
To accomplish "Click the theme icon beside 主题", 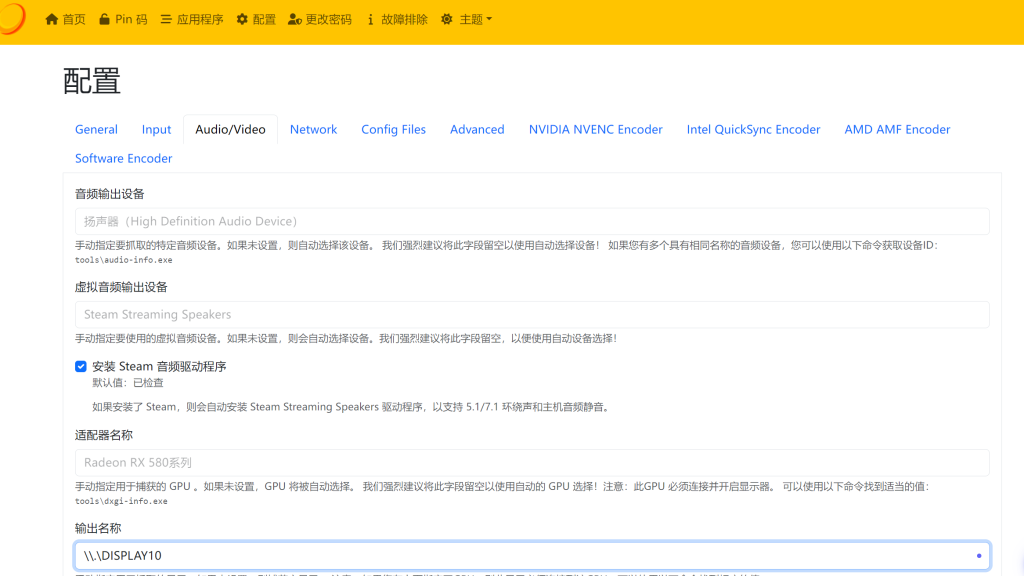I will point(447,19).
